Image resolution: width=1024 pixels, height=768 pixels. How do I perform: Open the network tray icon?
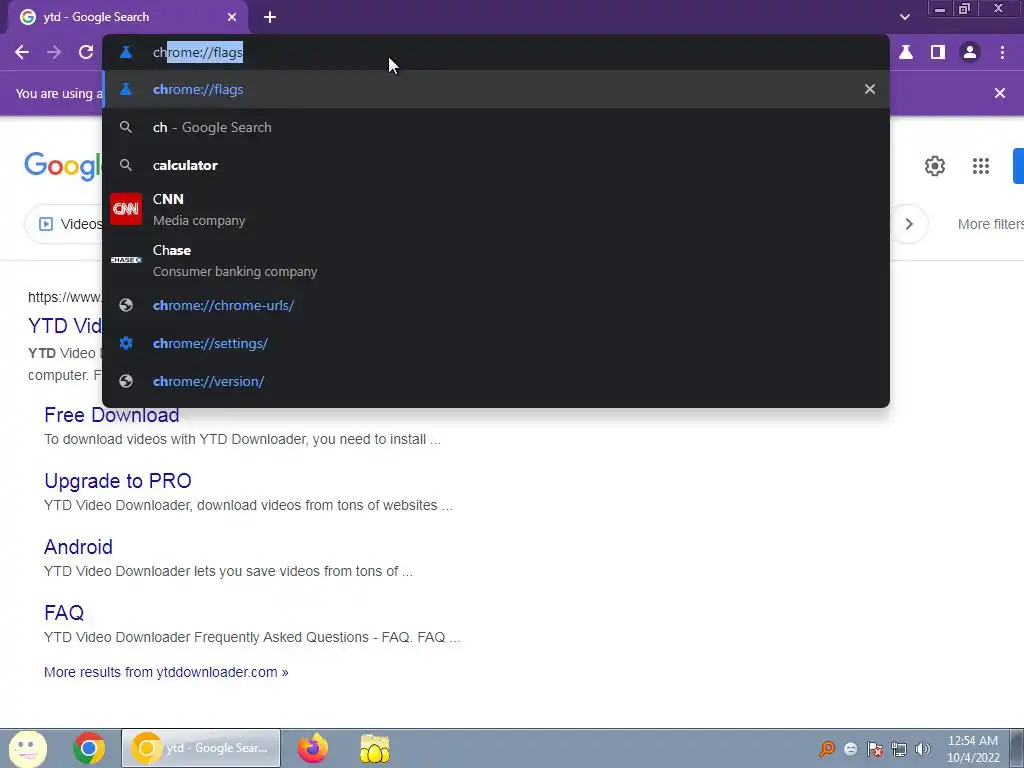(899, 749)
